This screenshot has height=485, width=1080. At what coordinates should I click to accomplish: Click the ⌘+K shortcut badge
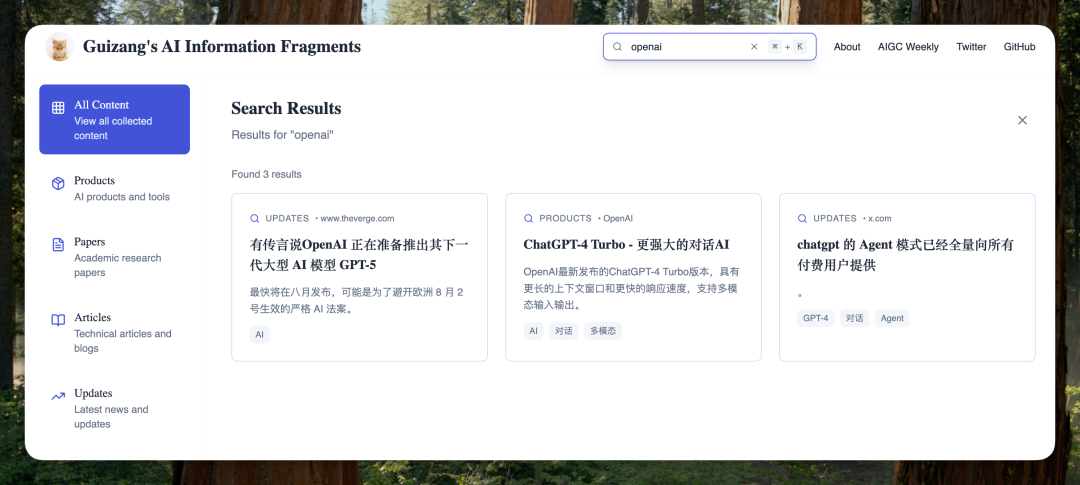pos(787,47)
